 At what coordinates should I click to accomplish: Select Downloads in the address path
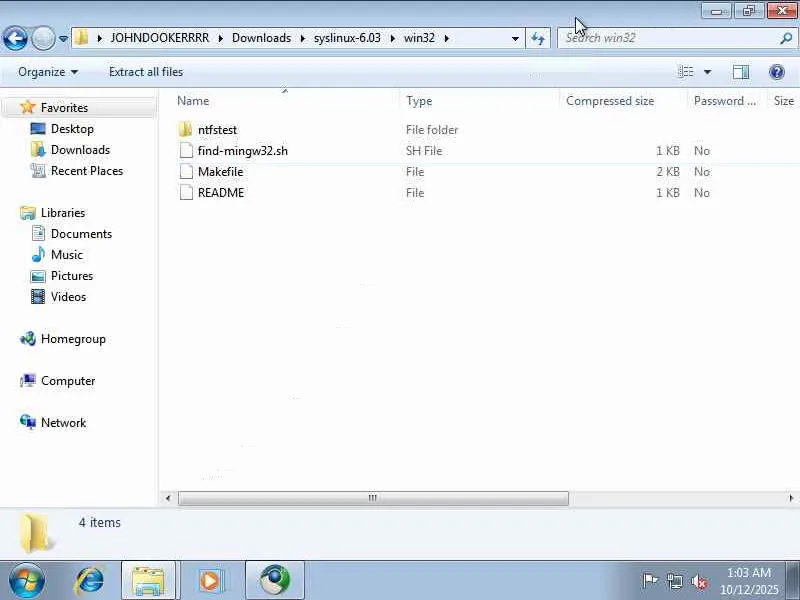[261, 38]
